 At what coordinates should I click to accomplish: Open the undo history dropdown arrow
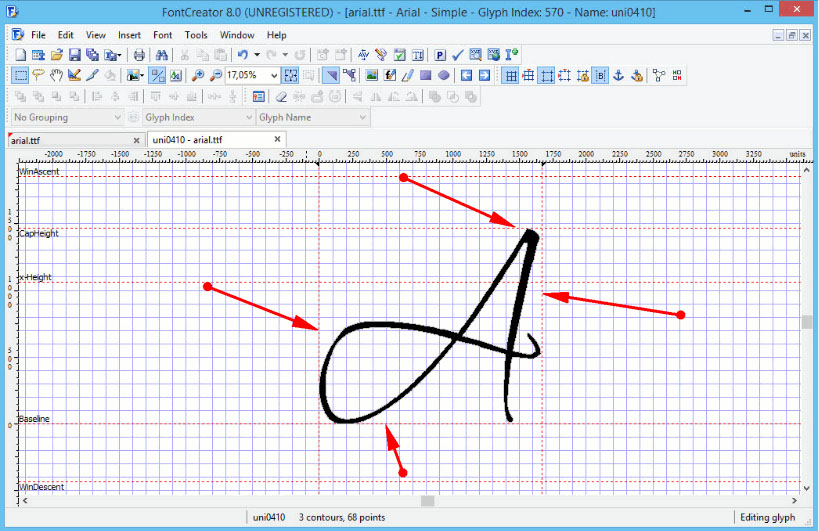pos(257,55)
